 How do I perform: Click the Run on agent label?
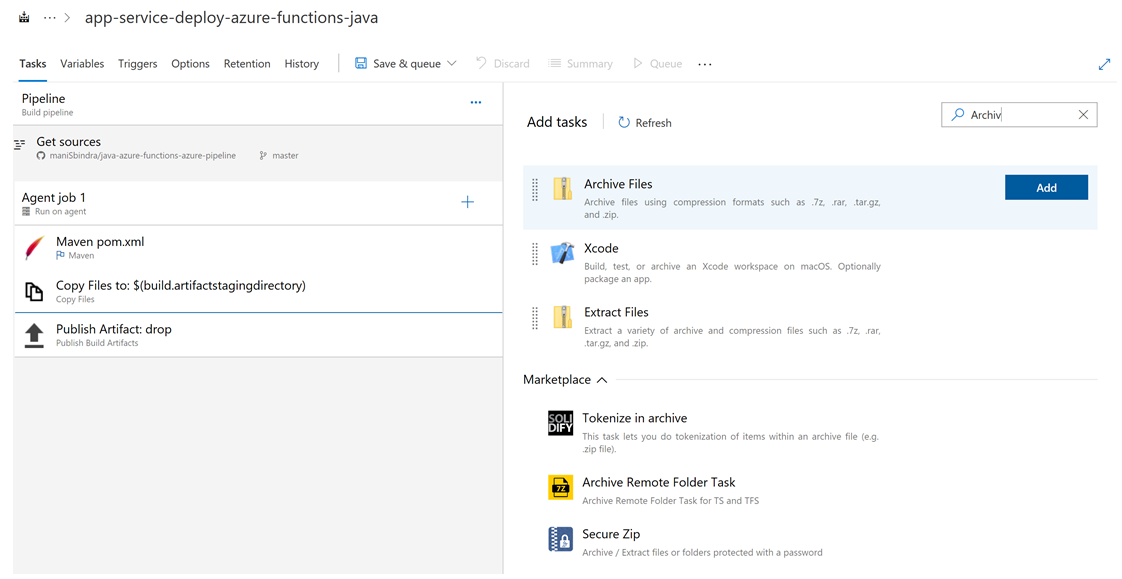pyautogui.click(x=60, y=212)
